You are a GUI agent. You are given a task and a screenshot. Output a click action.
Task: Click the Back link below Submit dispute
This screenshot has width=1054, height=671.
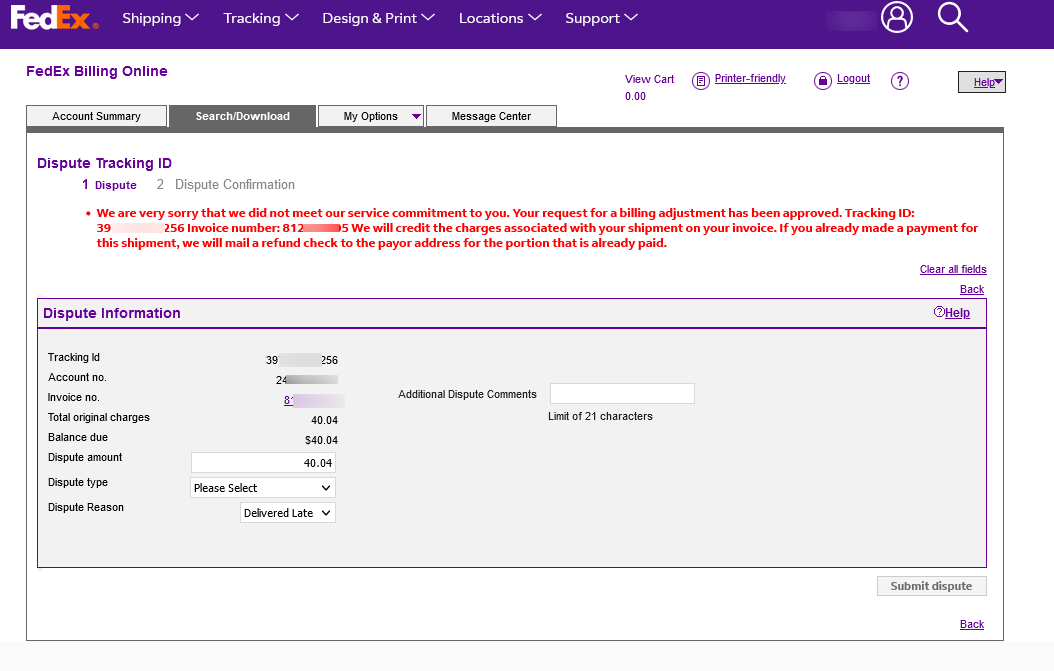972,625
